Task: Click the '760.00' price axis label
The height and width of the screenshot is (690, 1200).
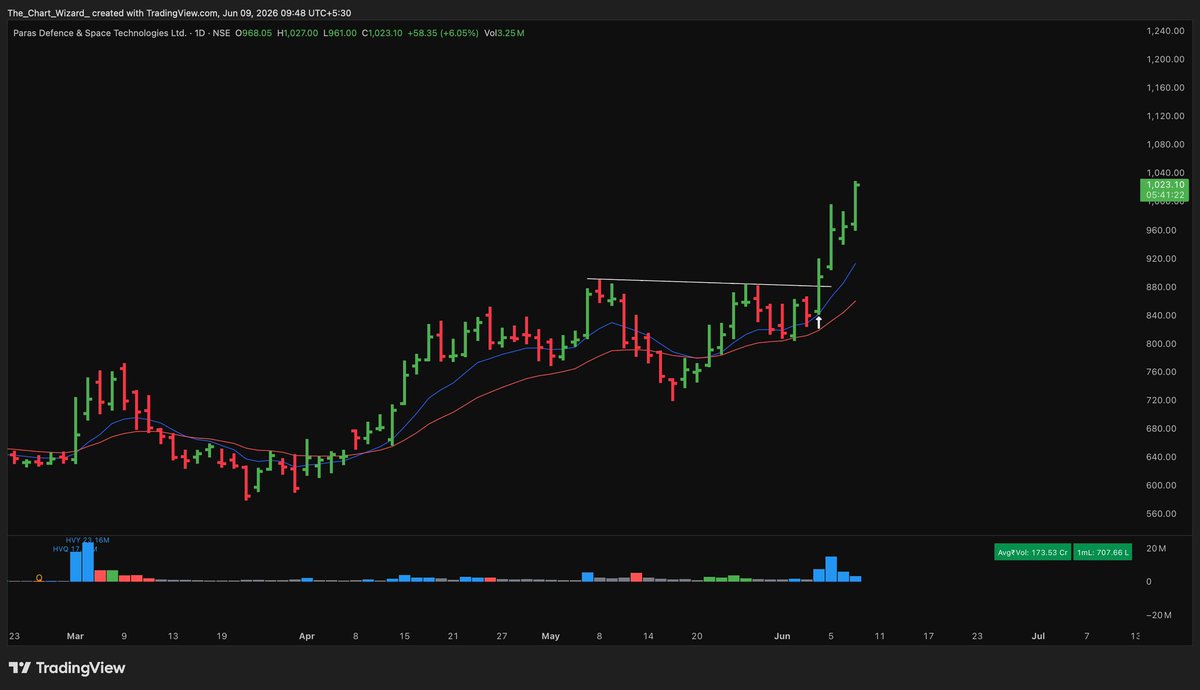Action: pyautogui.click(x=1160, y=372)
